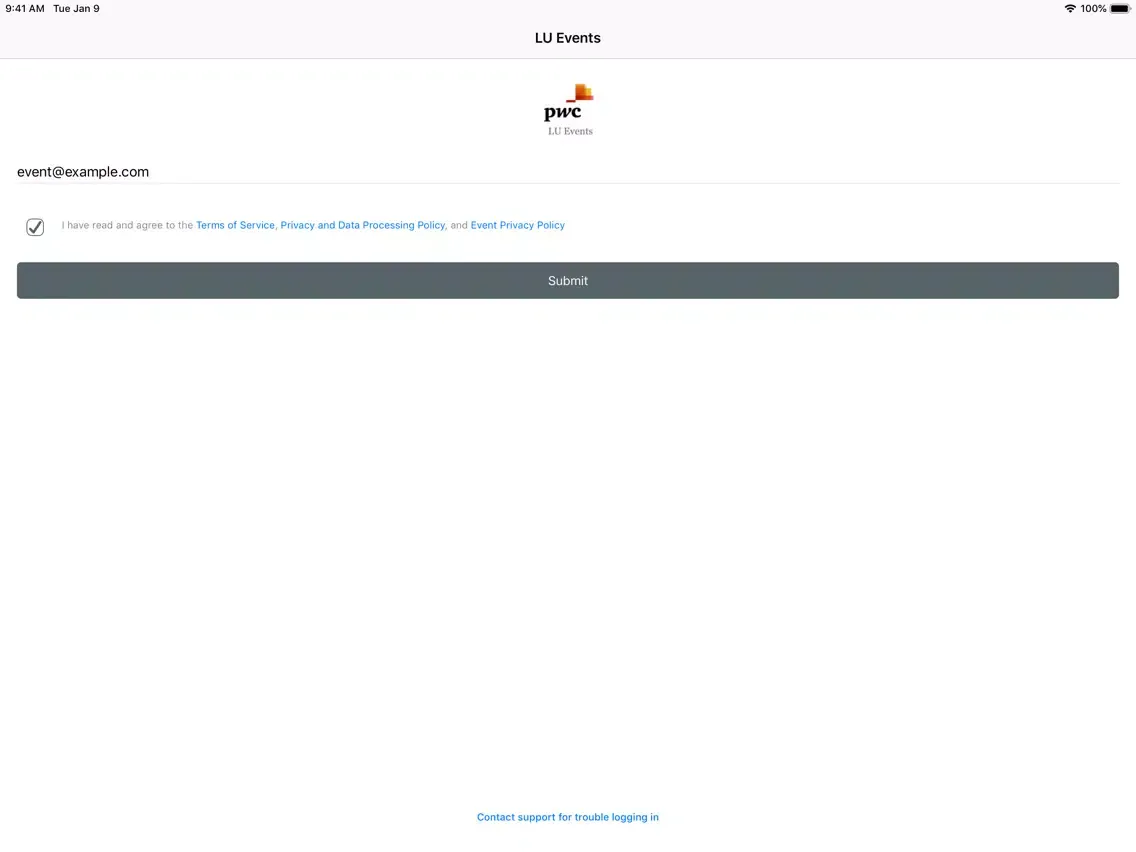Screen dimensions: 1136x852
Task: Tap the Wi-Fi status icon
Action: click(x=1070, y=9)
